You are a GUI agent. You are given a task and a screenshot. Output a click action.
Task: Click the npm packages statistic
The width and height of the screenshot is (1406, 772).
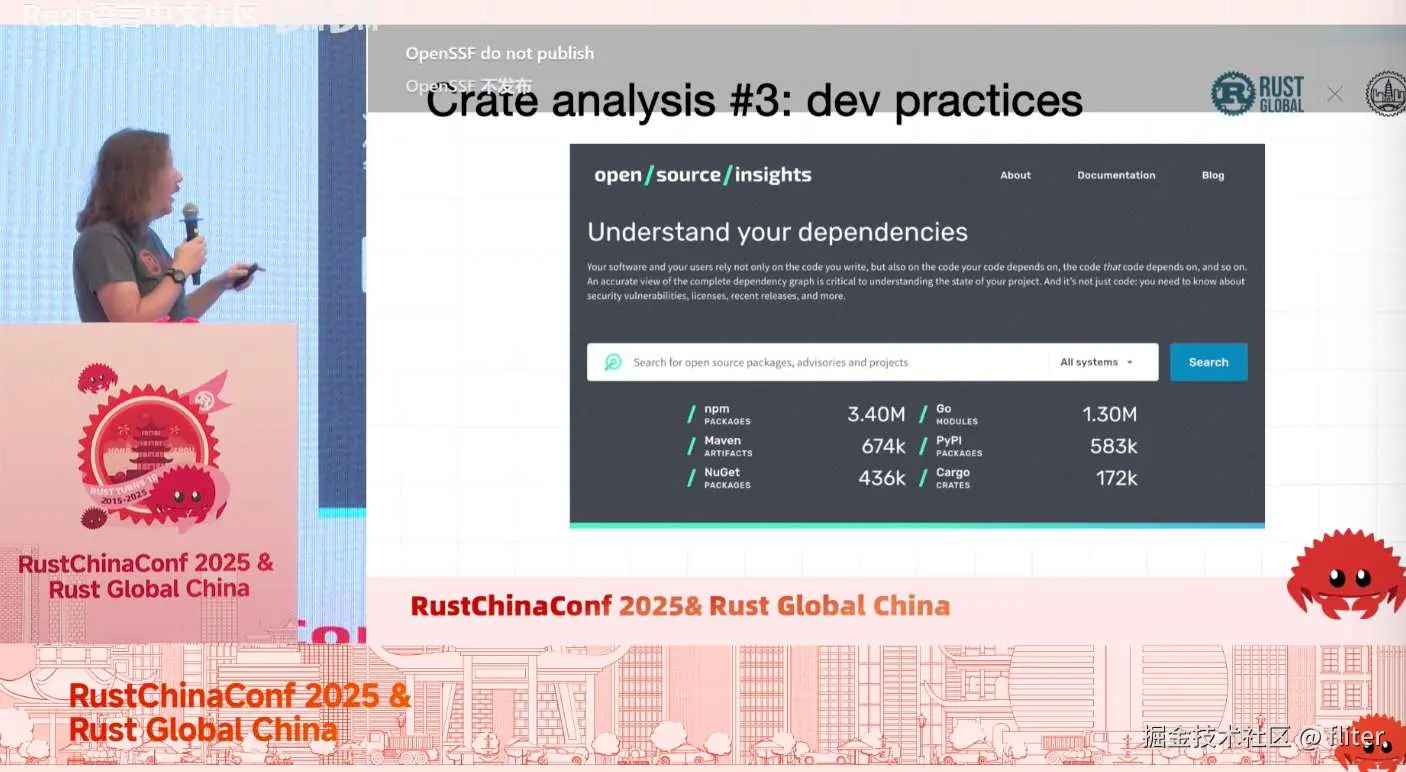pyautogui.click(x=796, y=414)
